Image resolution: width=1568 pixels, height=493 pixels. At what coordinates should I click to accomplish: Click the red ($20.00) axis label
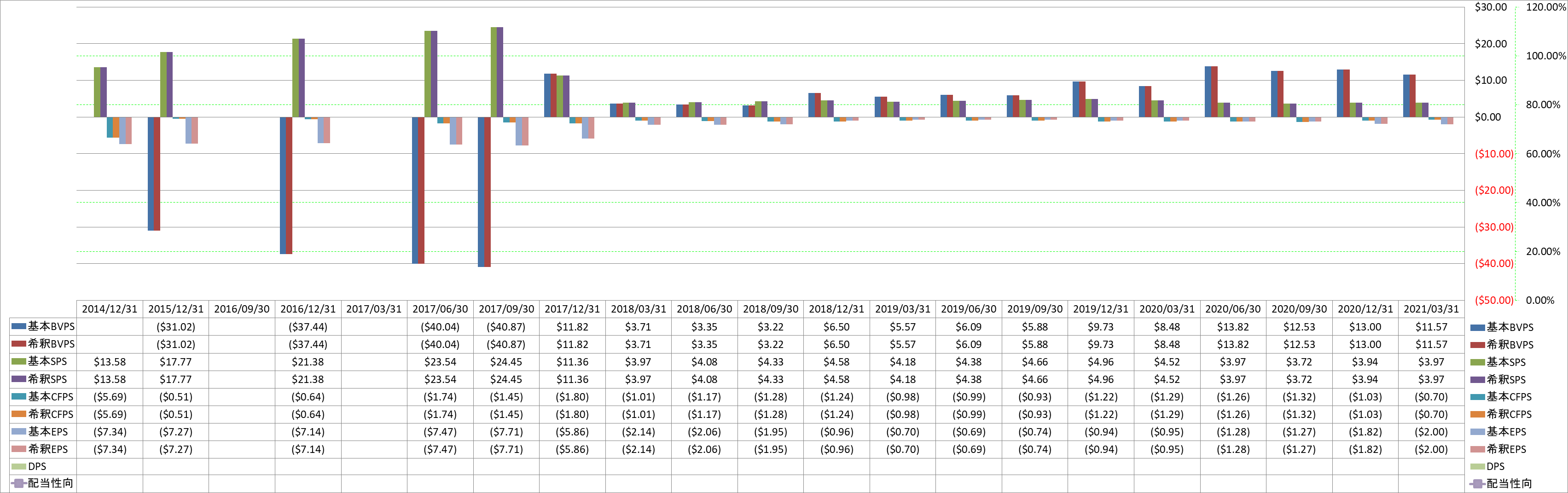click(1494, 190)
